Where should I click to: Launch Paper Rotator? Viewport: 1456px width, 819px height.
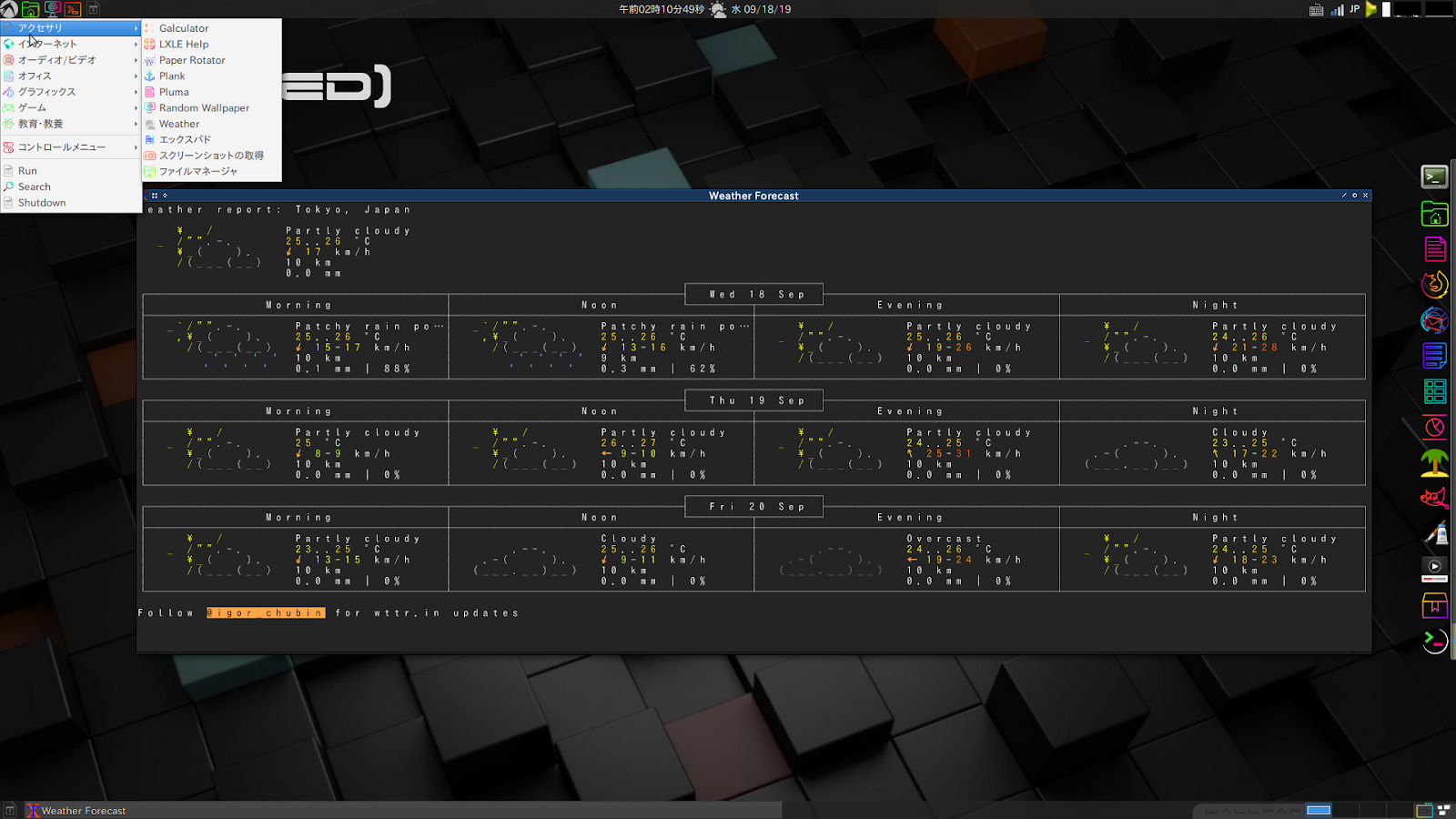point(212,60)
